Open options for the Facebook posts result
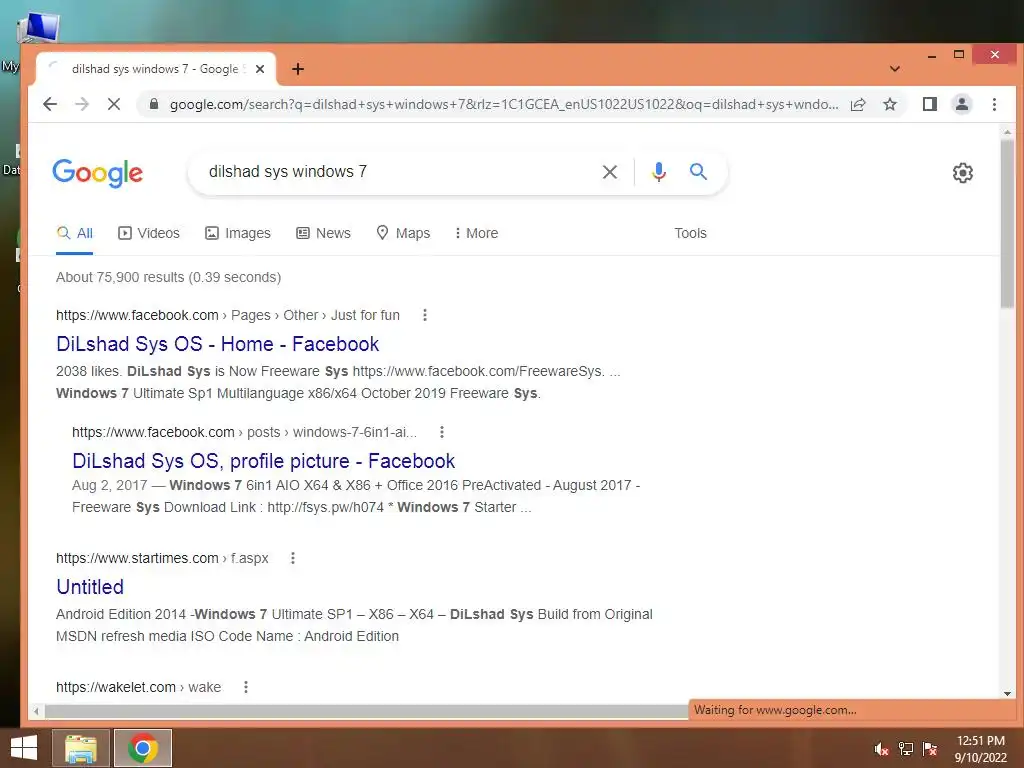This screenshot has height=768, width=1024. pyautogui.click(x=442, y=432)
